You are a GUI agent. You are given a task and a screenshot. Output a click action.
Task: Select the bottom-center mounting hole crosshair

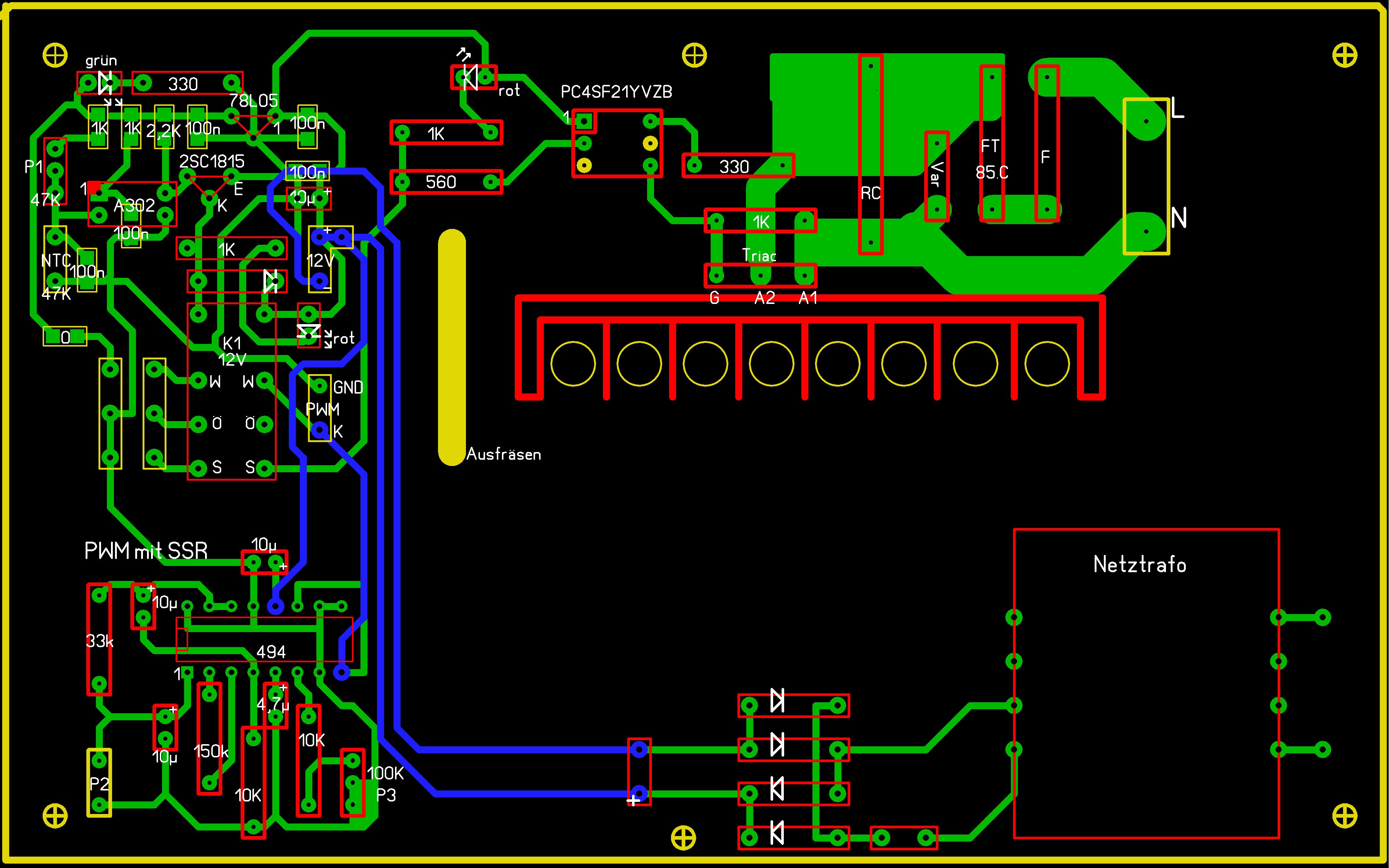683,839
